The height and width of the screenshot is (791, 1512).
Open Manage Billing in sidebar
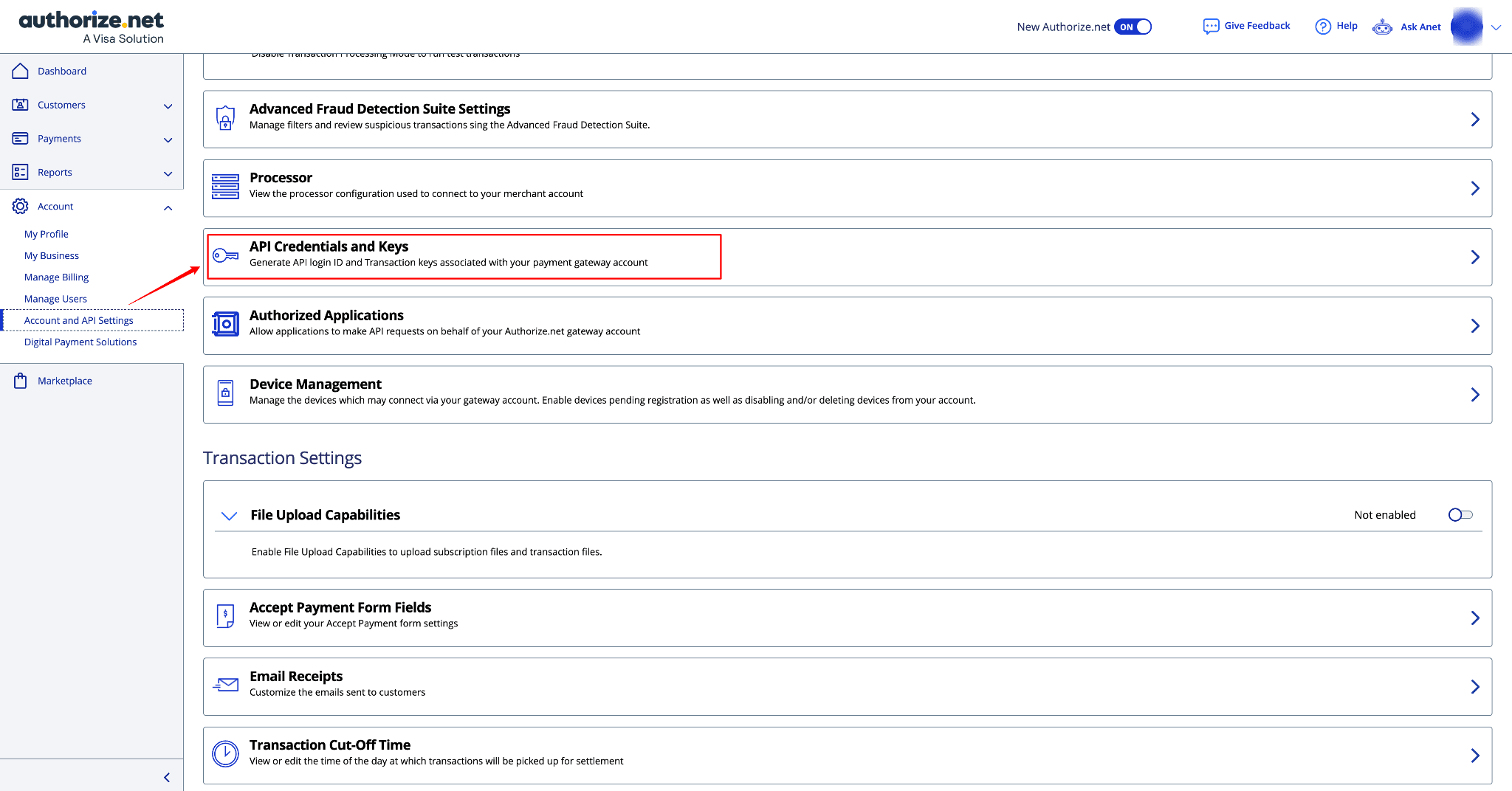(56, 277)
